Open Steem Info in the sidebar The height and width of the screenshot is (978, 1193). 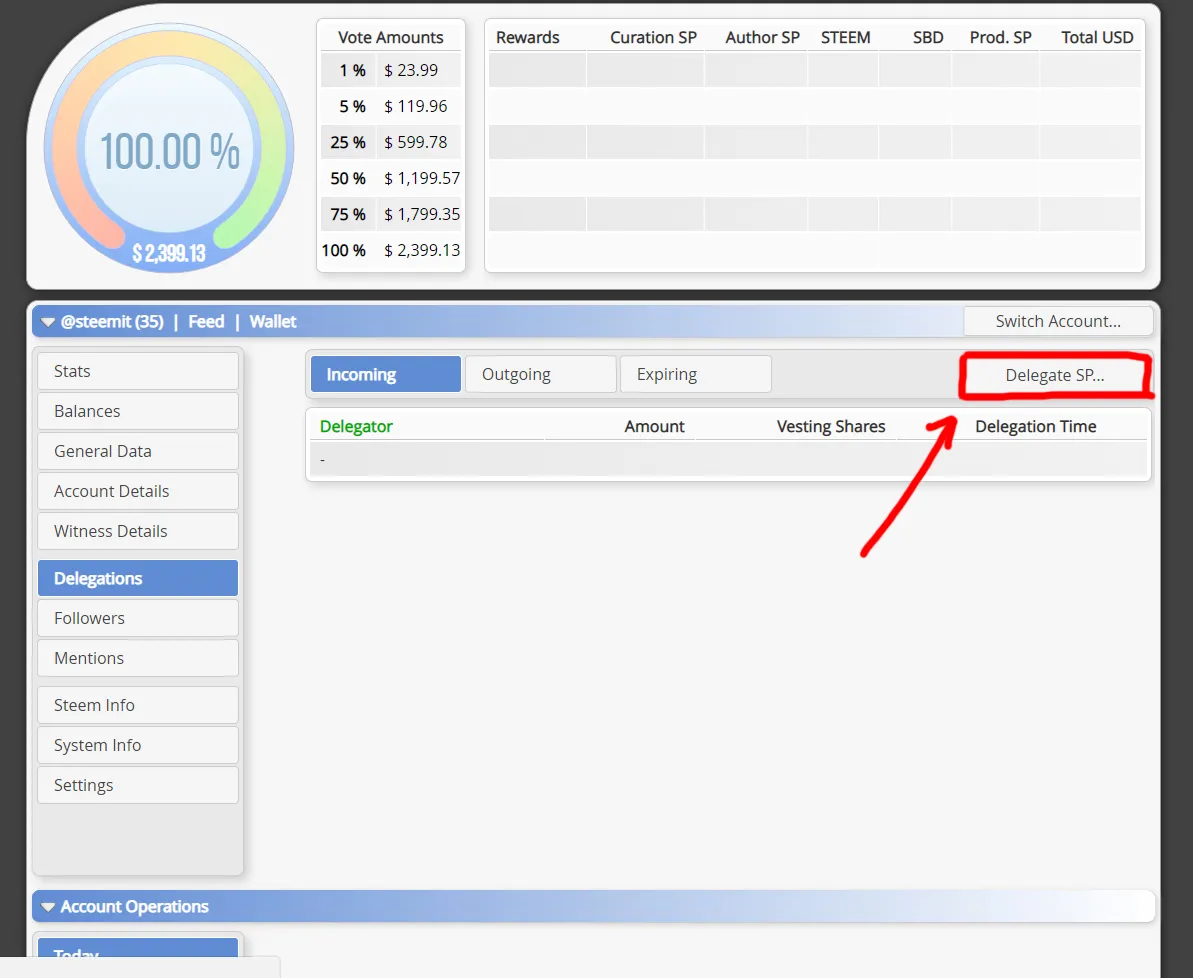[138, 706]
